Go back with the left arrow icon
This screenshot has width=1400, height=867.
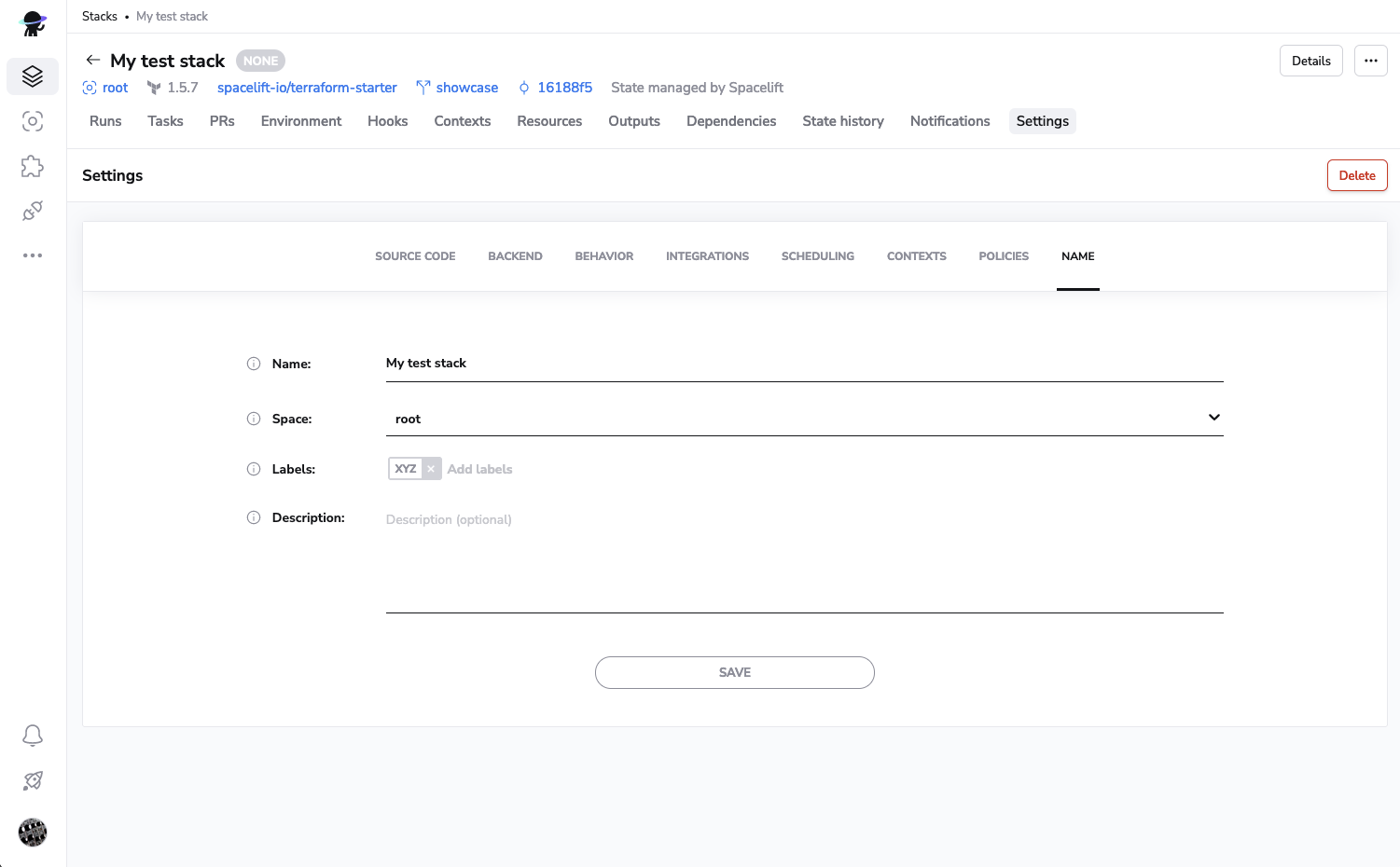tap(92, 60)
